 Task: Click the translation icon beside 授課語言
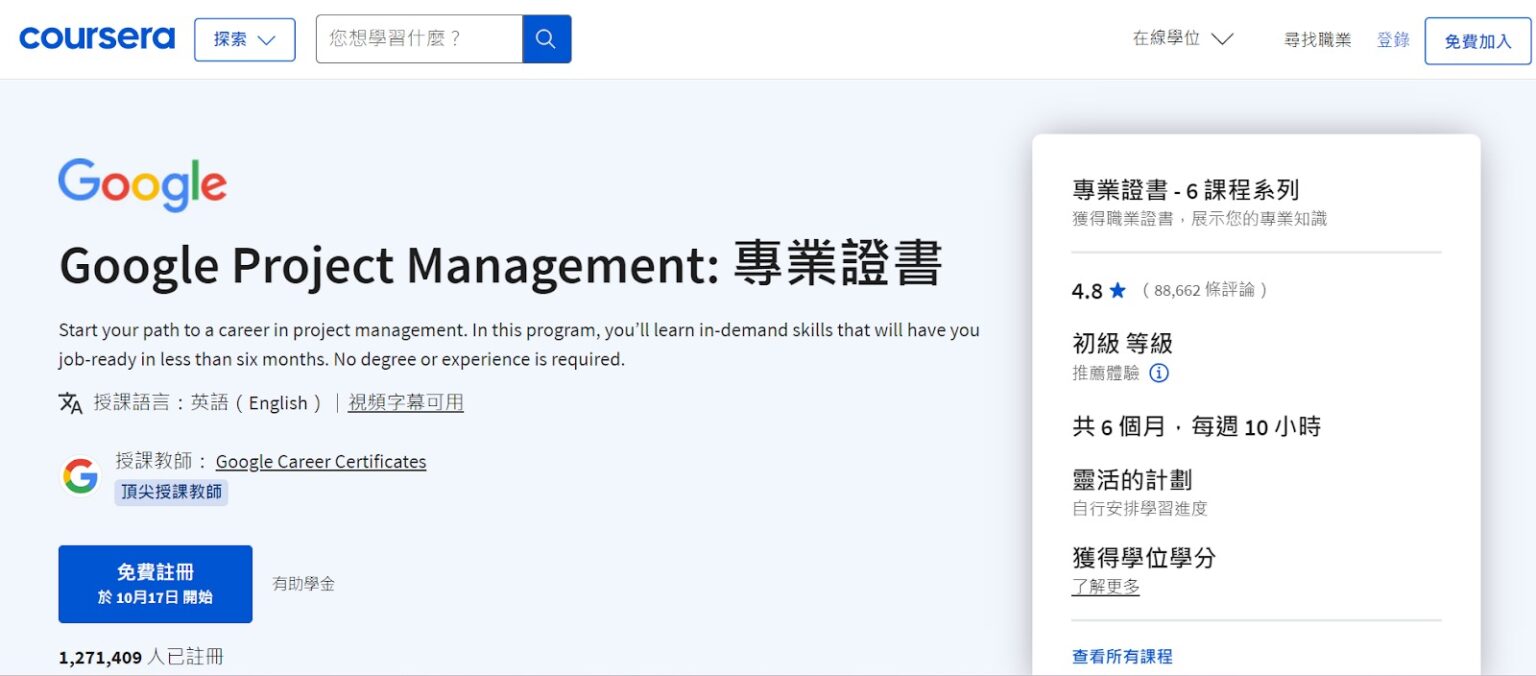69,403
